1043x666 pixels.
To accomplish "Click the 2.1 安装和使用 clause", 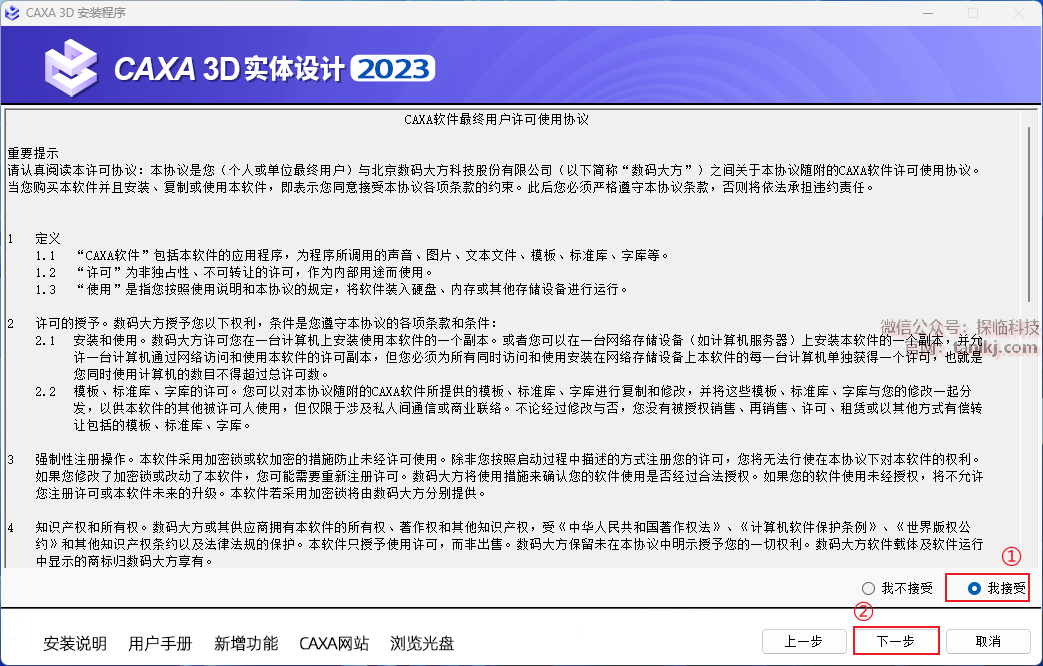I will (x=509, y=357).
